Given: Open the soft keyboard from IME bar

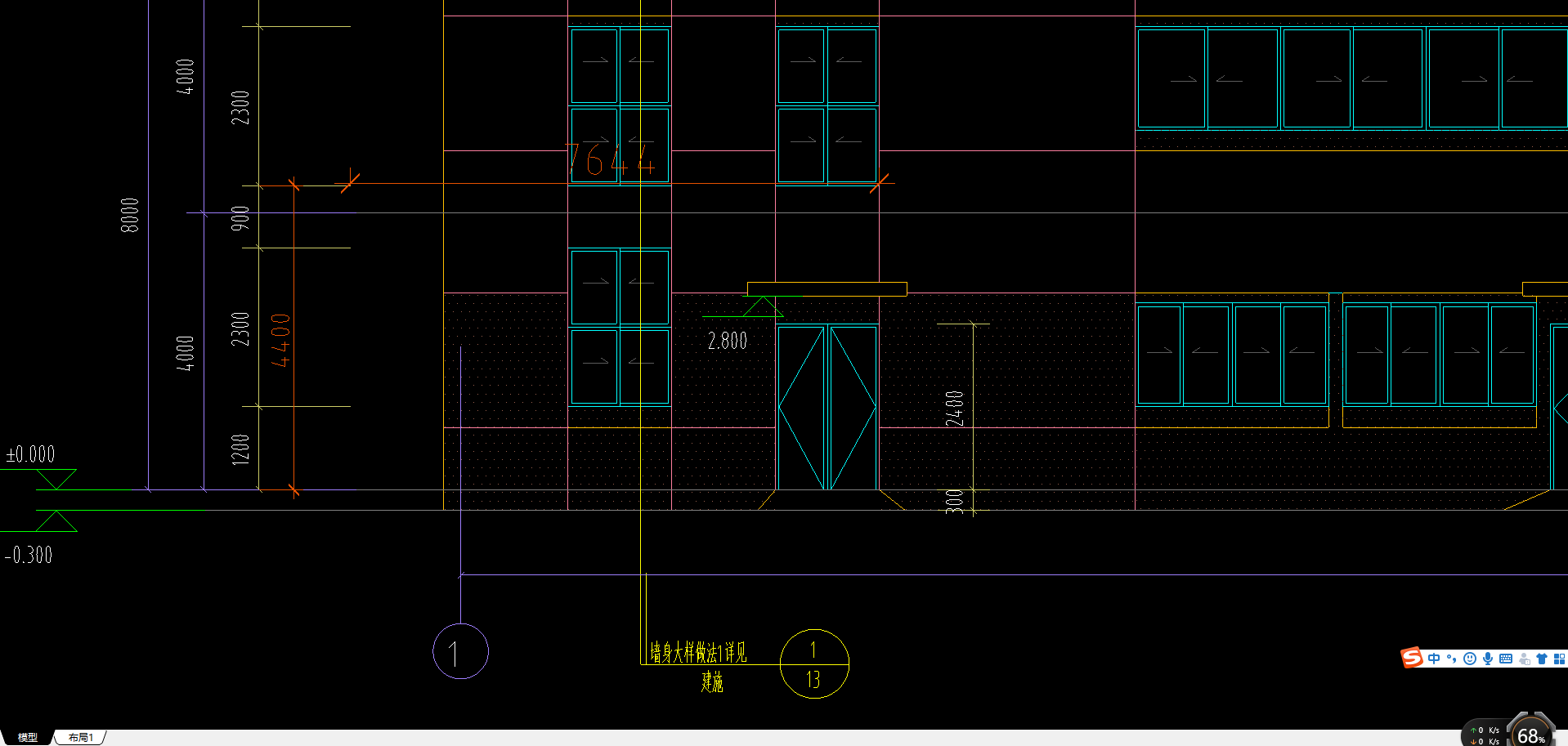Looking at the screenshot, I should click(1505, 659).
